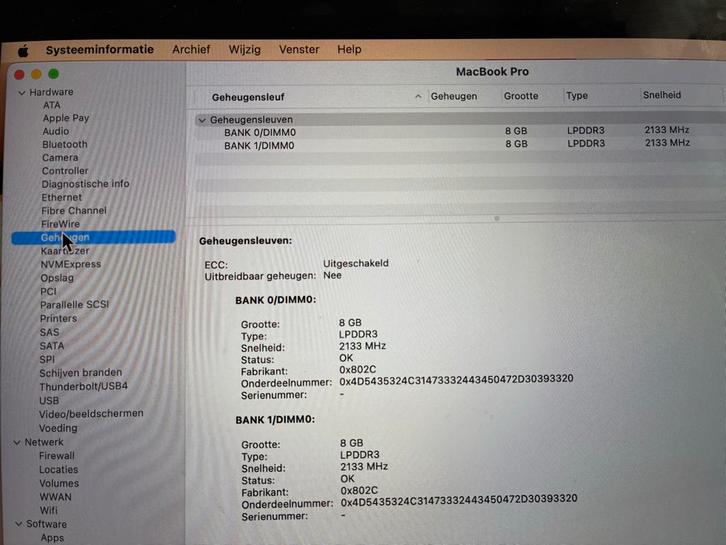Viewport: 726px width, 545px height.
Task: Select Wifi under Netwerk
Action: pyautogui.click(x=49, y=510)
